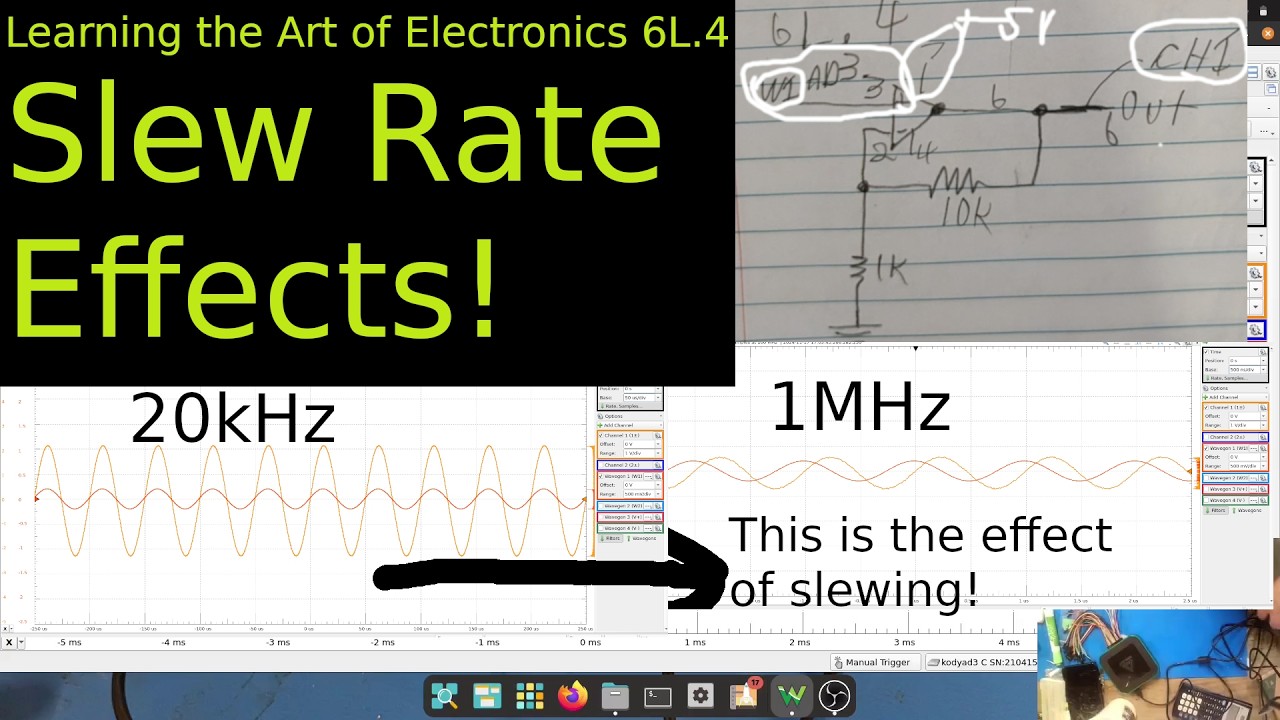
Task: Open the file manager in the dock
Action: click(x=615, y=696)
